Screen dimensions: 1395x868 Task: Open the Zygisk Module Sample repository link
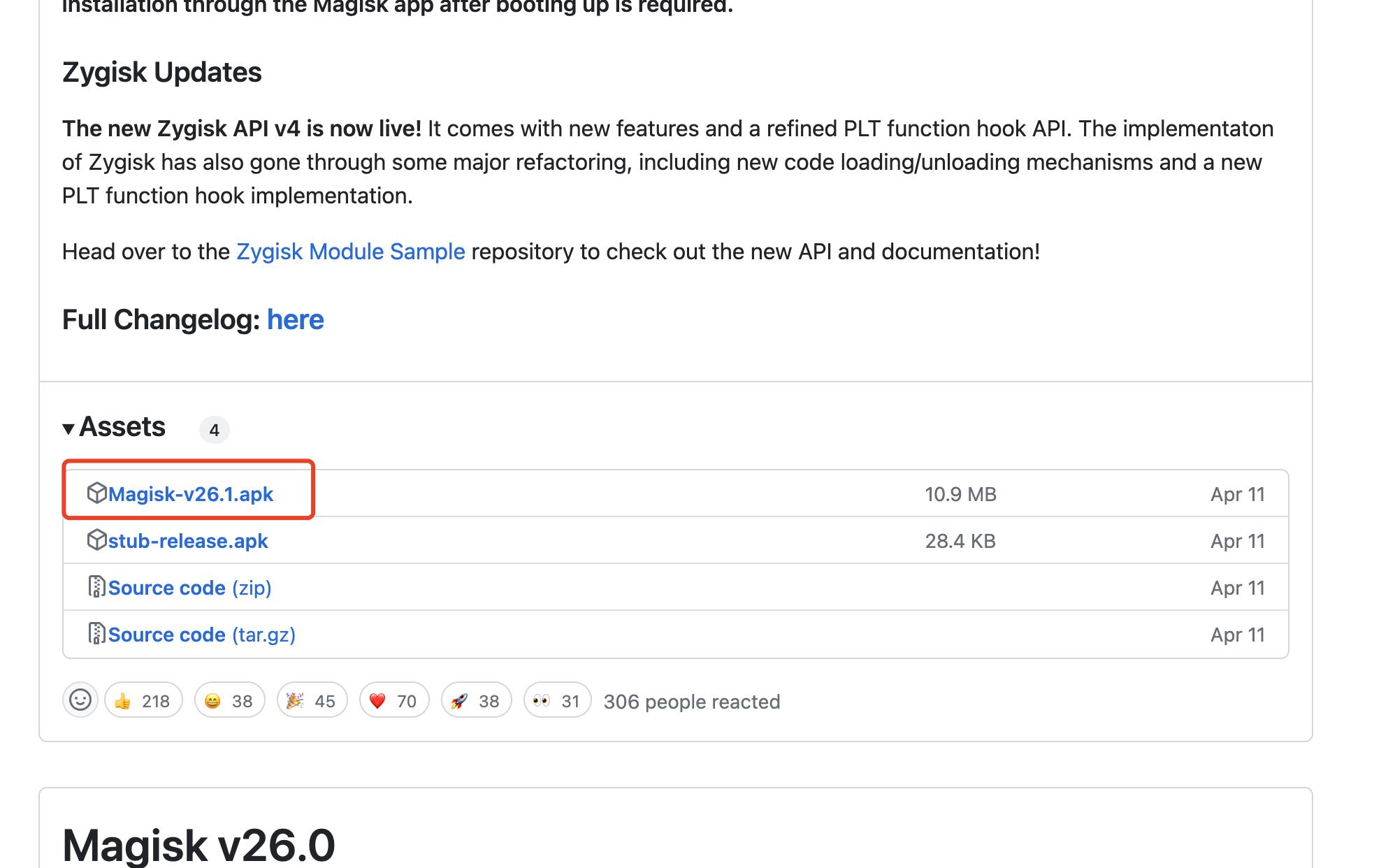click(x=350, y=252)
